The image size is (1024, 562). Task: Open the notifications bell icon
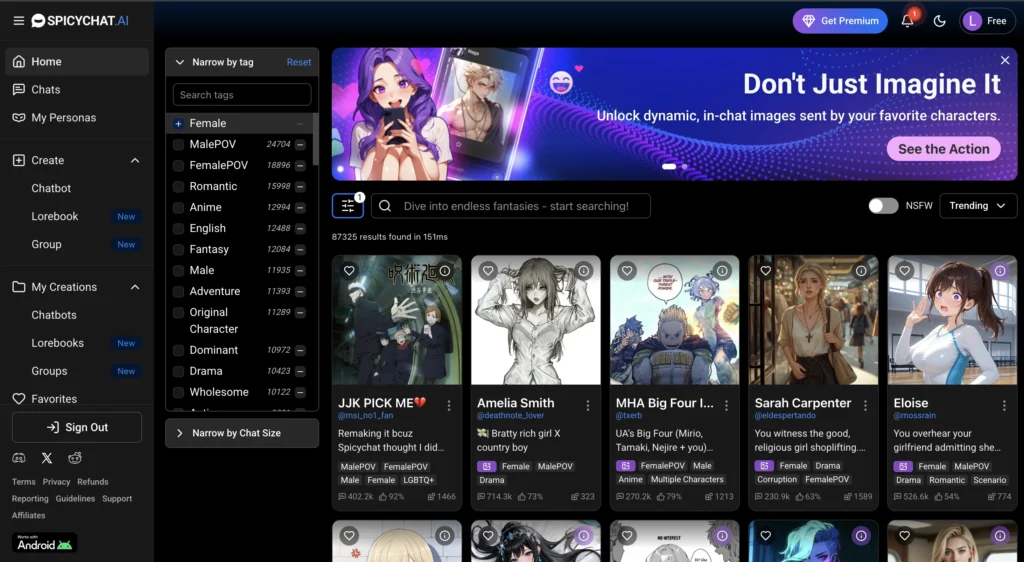click(907, 21)
